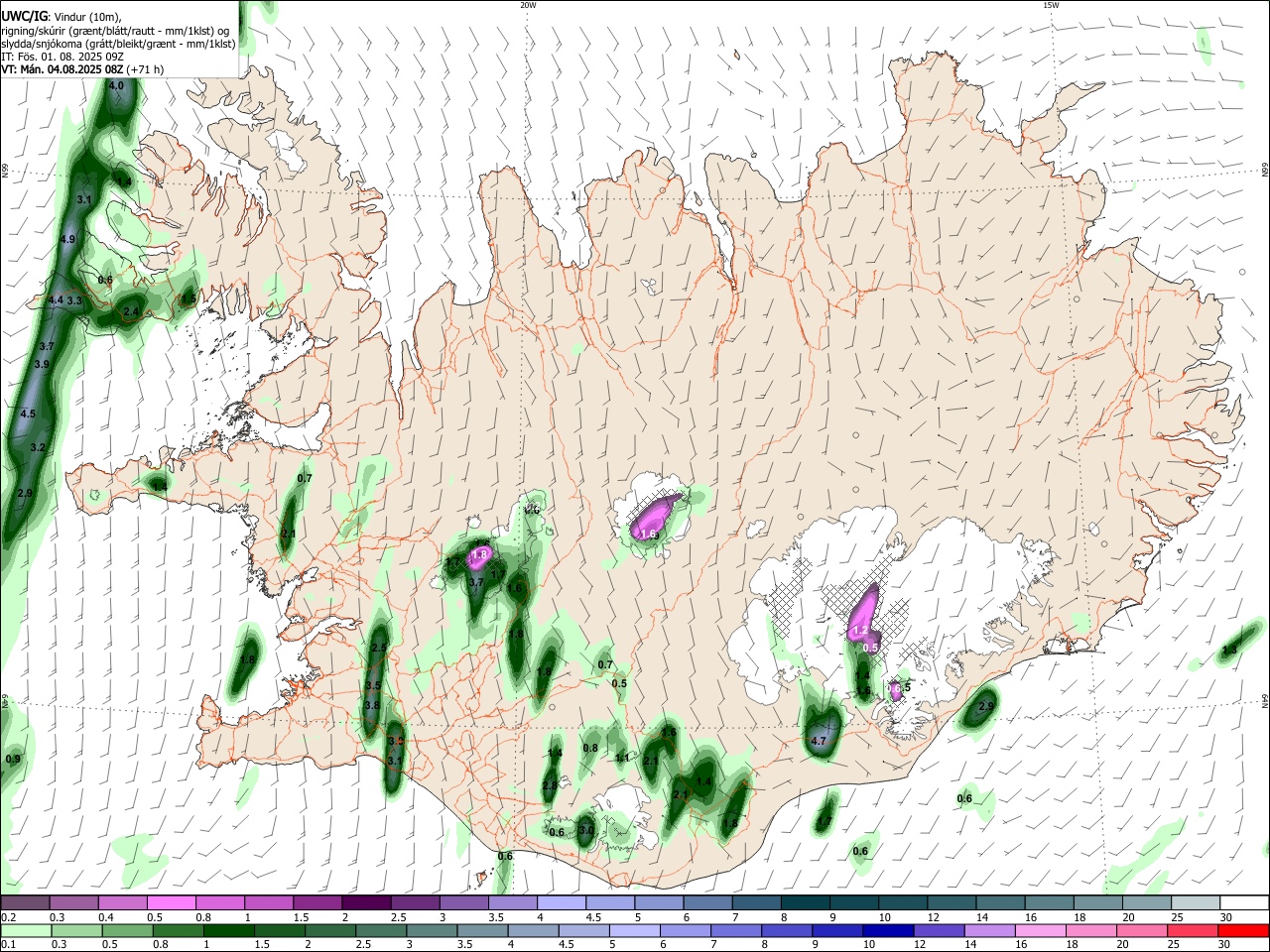Click the '3.8' precipitation value
The height and width of the screenshot is (952, 1270).
tap(372, 705)
